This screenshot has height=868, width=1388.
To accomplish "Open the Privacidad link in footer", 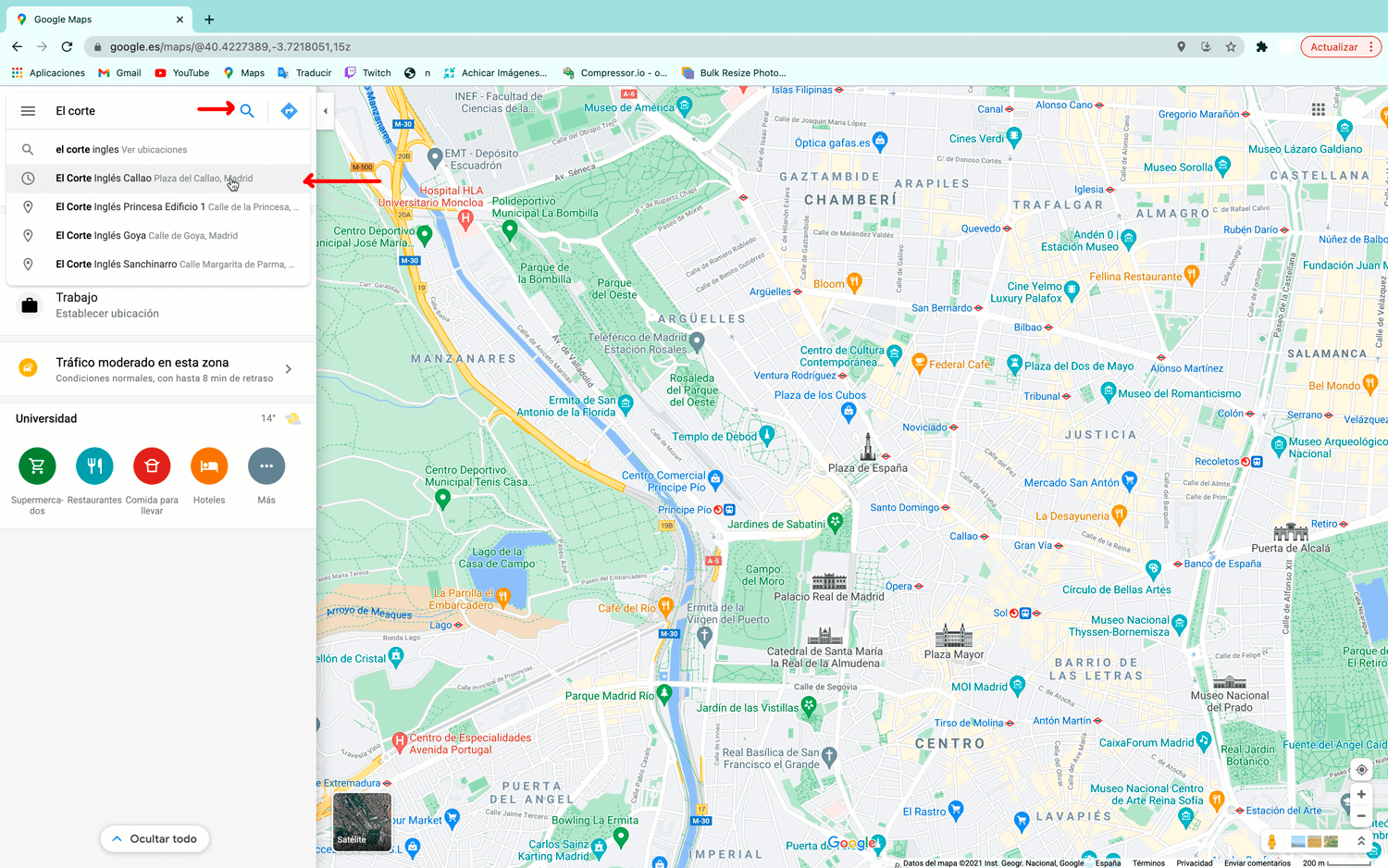I will [1194, 863].
